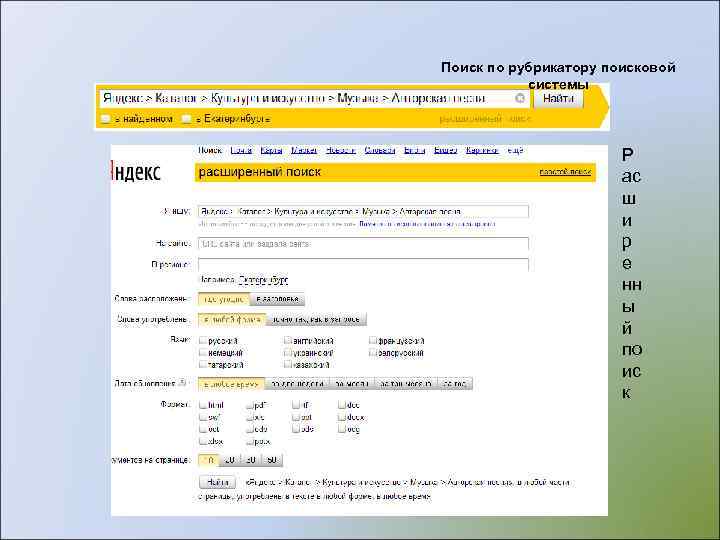Check the белорусский language box
720x540 pixels.
tap(372, 352)
